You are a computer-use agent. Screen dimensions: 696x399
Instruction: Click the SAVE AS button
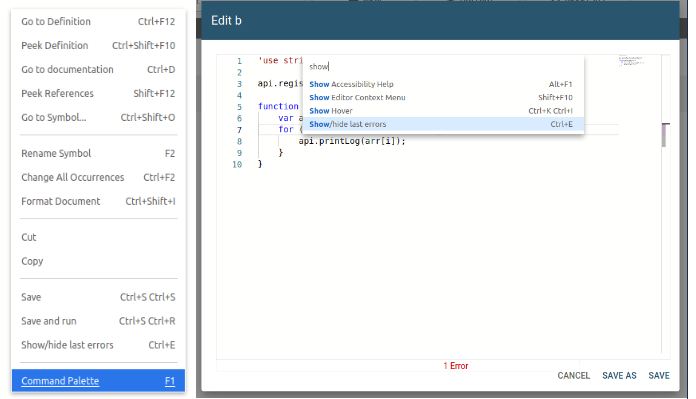(x=619, y=375)
